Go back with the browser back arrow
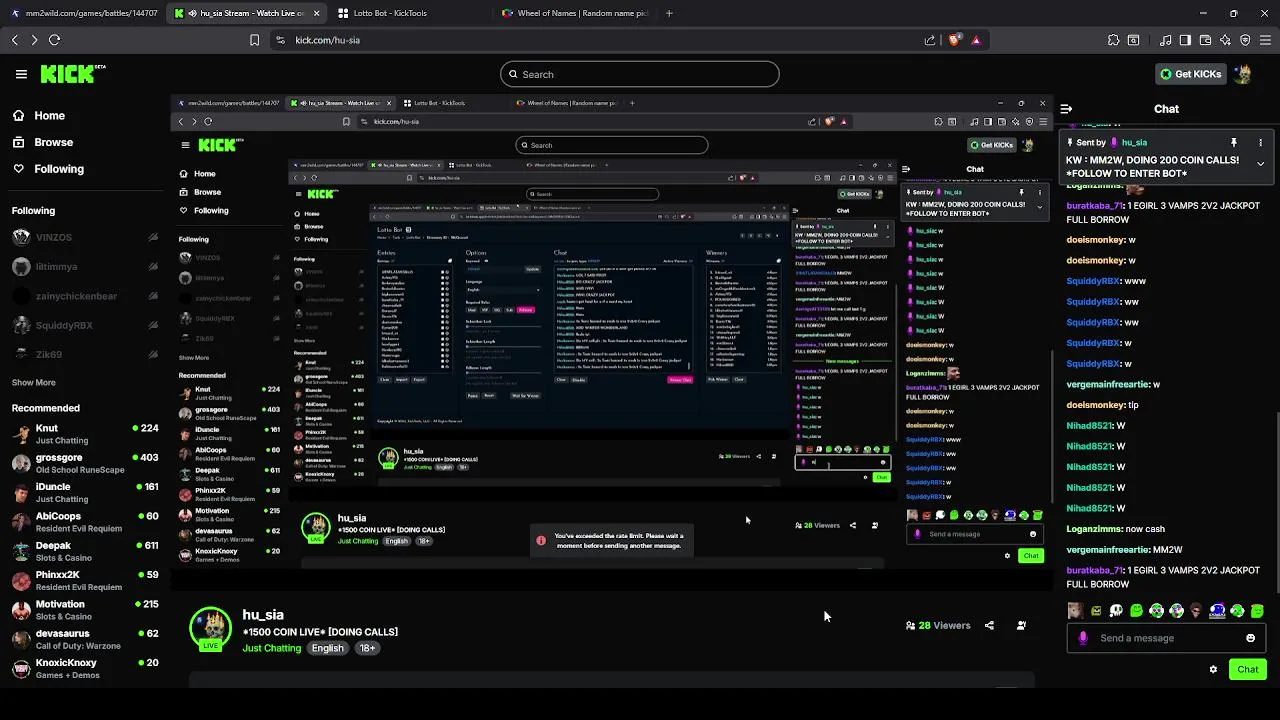Viewport: 1280px width, 720px height. pos(15,40)
